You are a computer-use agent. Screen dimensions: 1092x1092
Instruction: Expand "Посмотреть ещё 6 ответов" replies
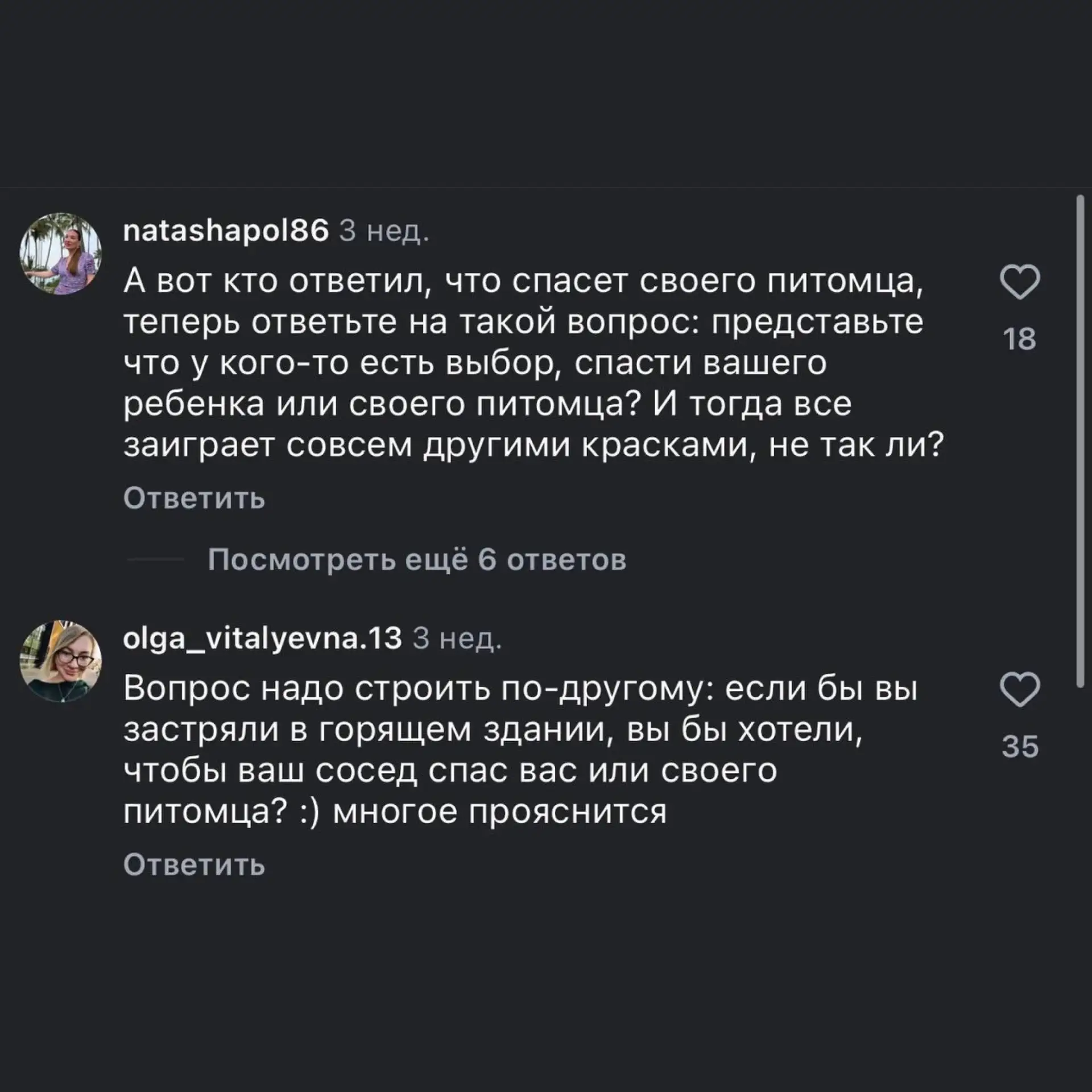point(417,560)
